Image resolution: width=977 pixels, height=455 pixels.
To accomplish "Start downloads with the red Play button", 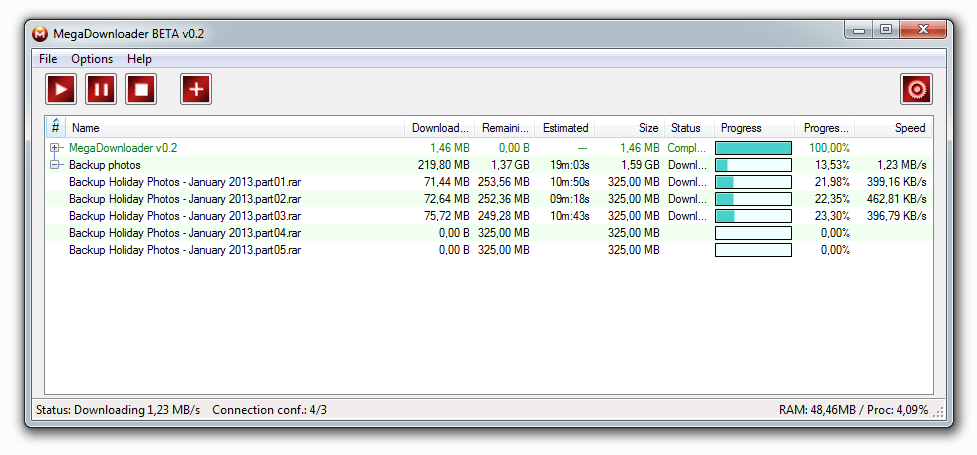I will [61, 89].
